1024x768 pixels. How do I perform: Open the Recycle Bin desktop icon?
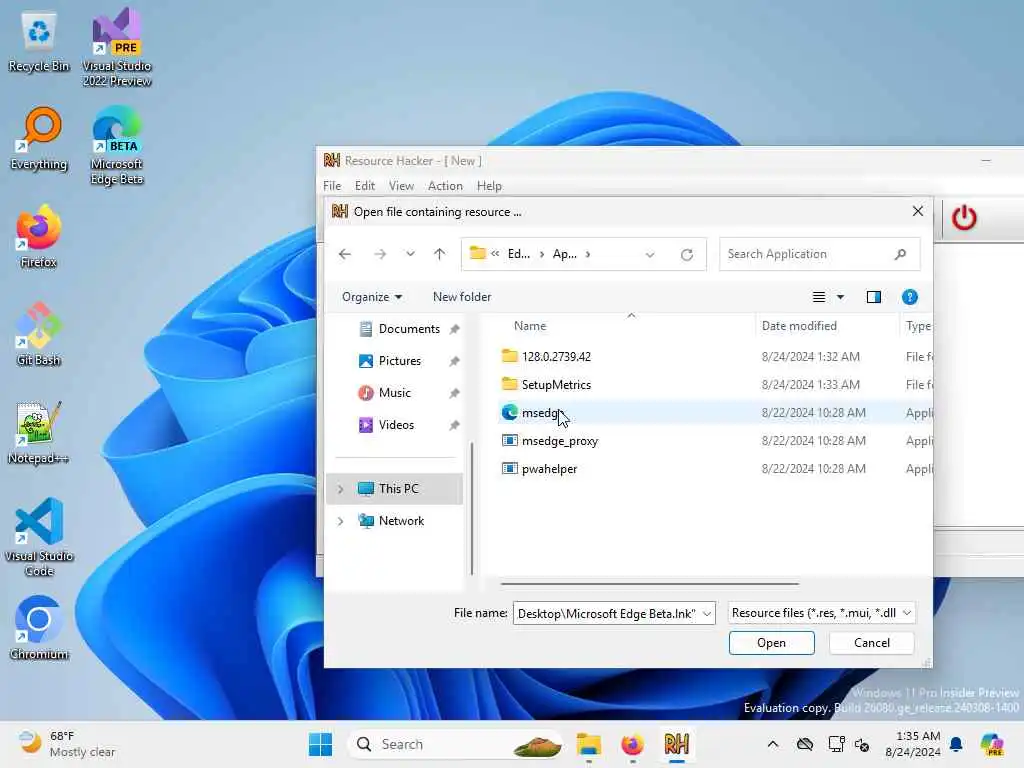tap(39, 42)
